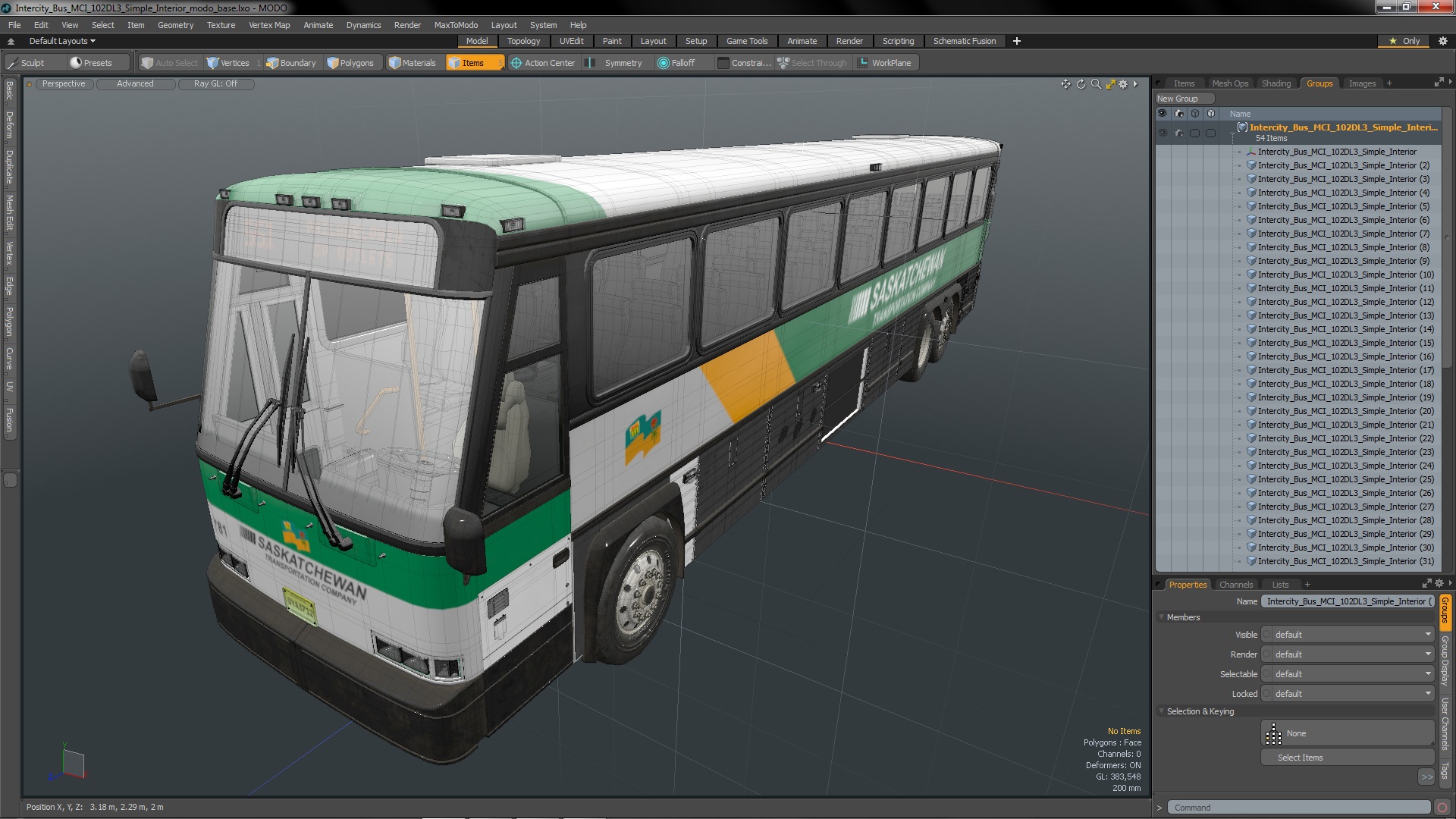Toggle Select Through mode
The width and height of the screenshot is (1456, 819).
pos(812,63)
